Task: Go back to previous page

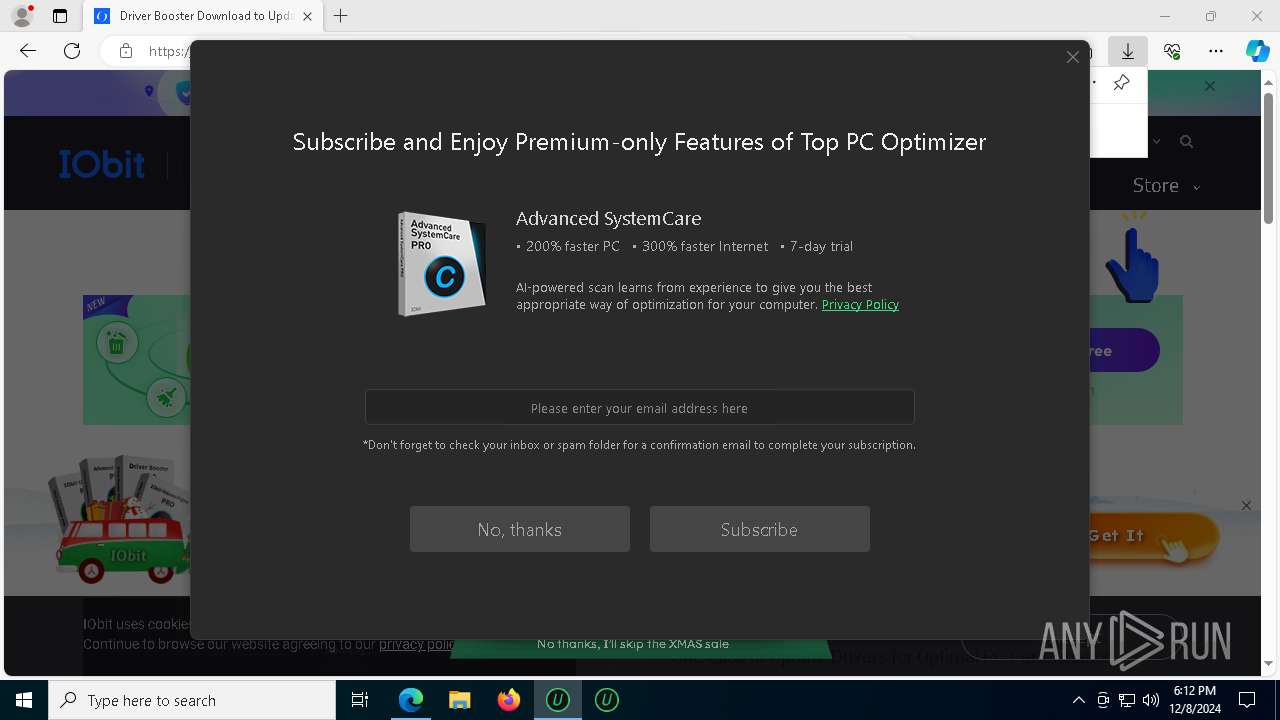Action: point(28,51)
